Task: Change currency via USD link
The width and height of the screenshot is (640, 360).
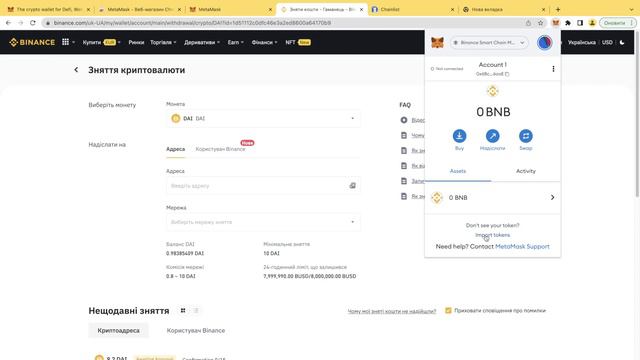Action: click(x=607, y=42)
